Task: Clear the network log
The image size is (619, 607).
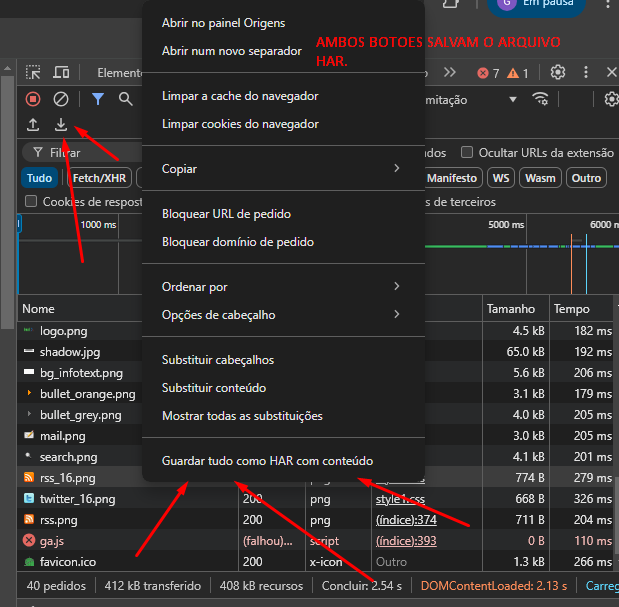Action: (61, 99)
